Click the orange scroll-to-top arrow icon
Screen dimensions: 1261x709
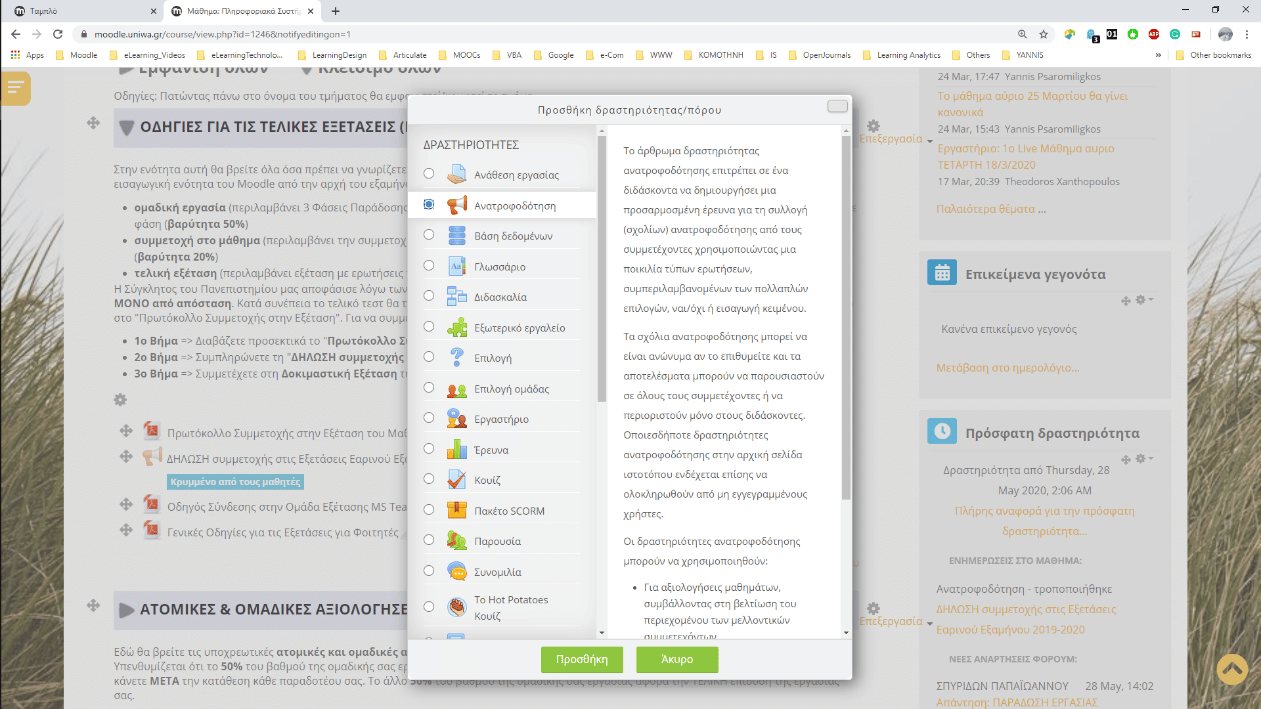click(1231, 670)
